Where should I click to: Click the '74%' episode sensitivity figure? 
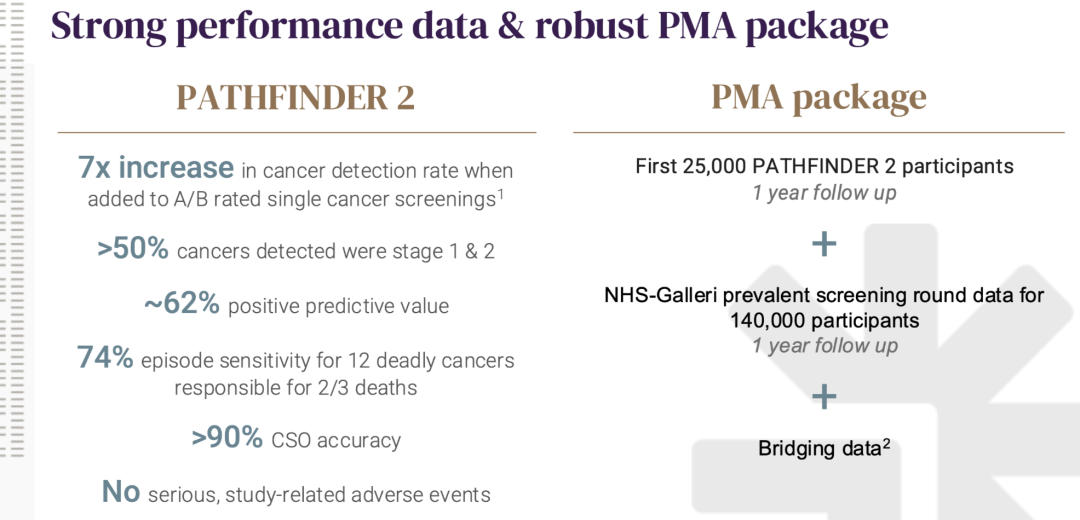coord(105,358)
